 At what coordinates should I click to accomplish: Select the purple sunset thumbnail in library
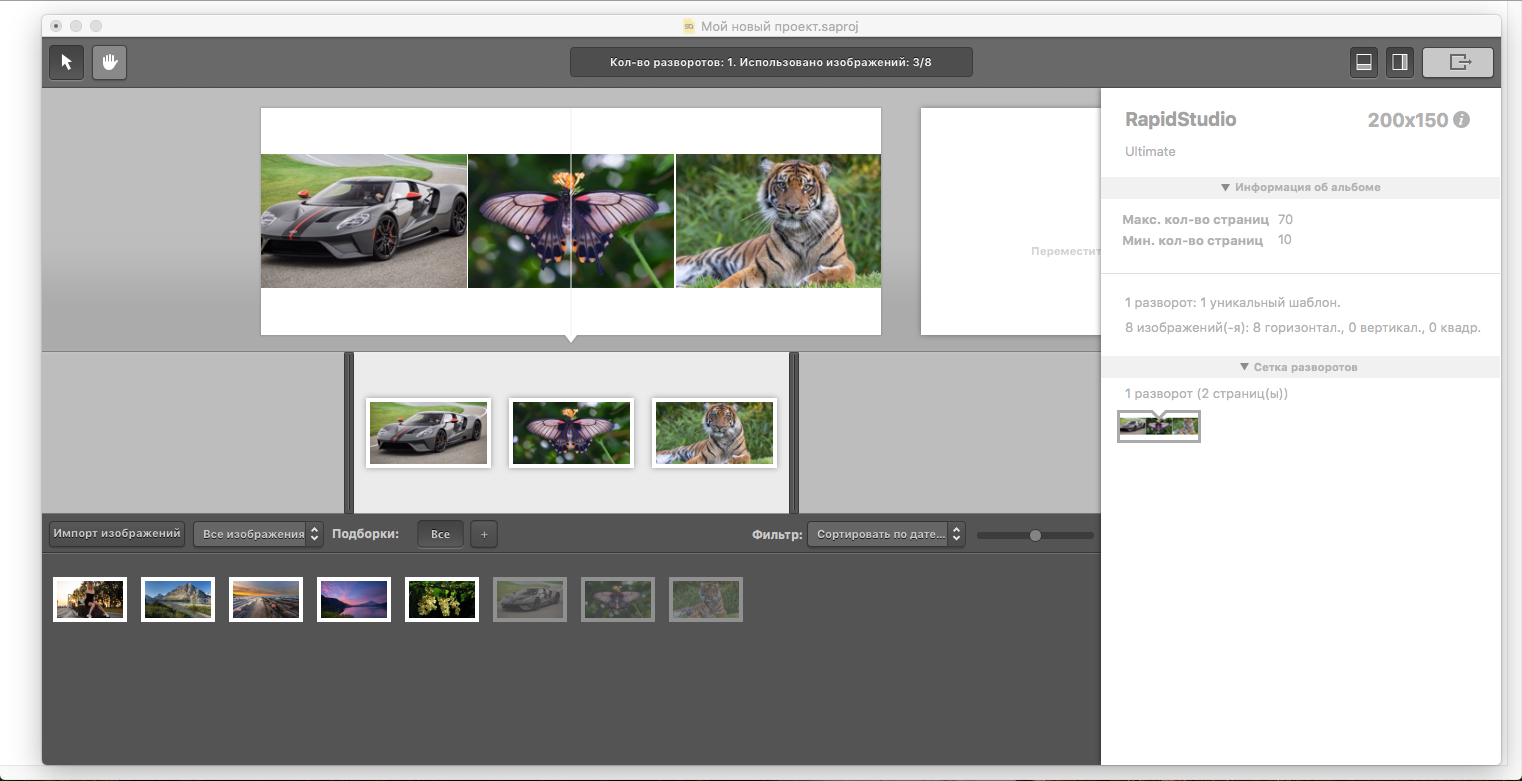pos(354,600)
